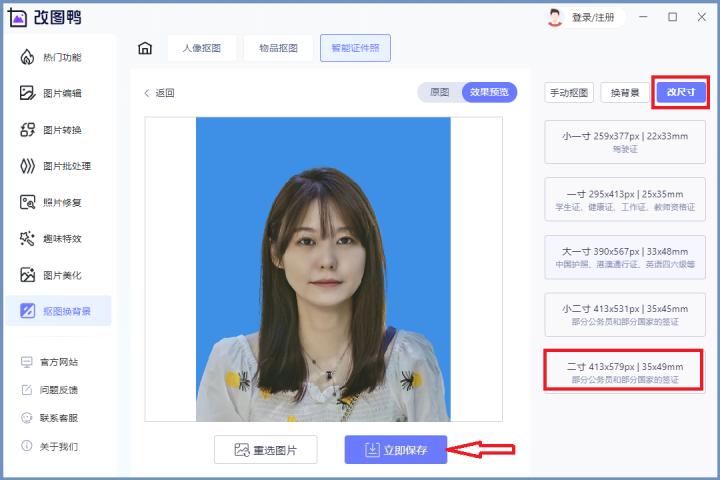Open the 照片修复 icon
Screen dimensions: 720x480
click(x=27, y=202)
